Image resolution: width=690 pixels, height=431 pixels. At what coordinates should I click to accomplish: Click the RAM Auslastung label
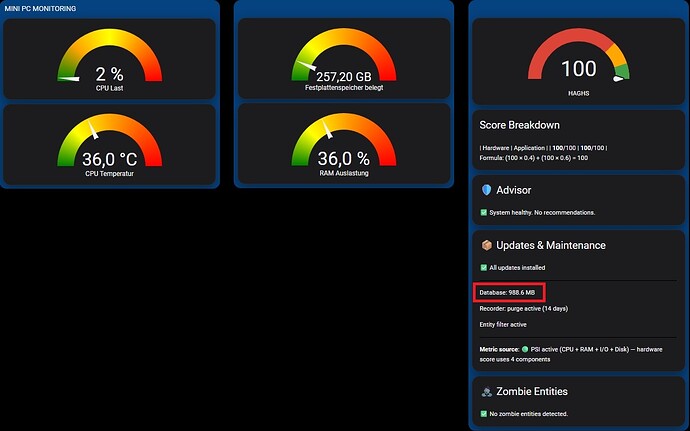[344, 173]
